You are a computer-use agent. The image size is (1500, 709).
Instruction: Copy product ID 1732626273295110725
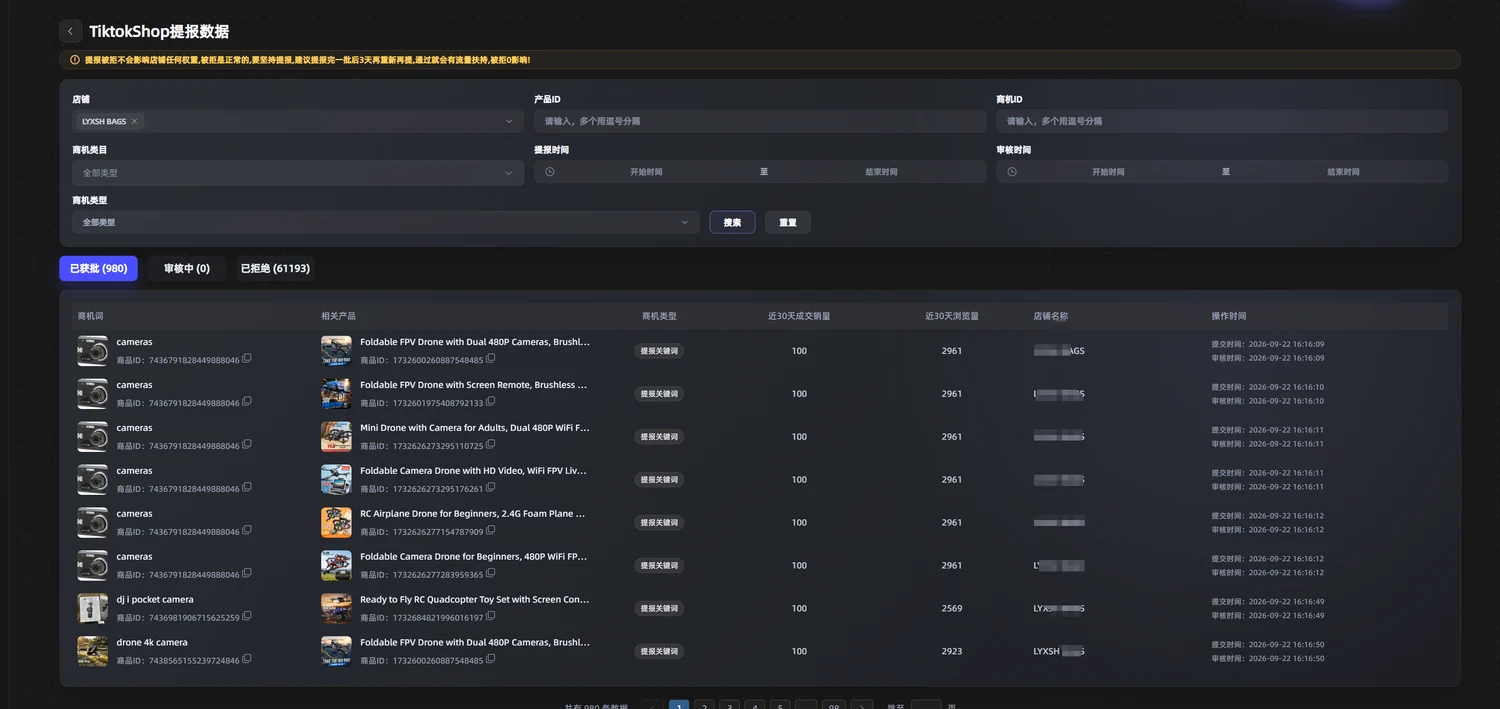[490, 445]
